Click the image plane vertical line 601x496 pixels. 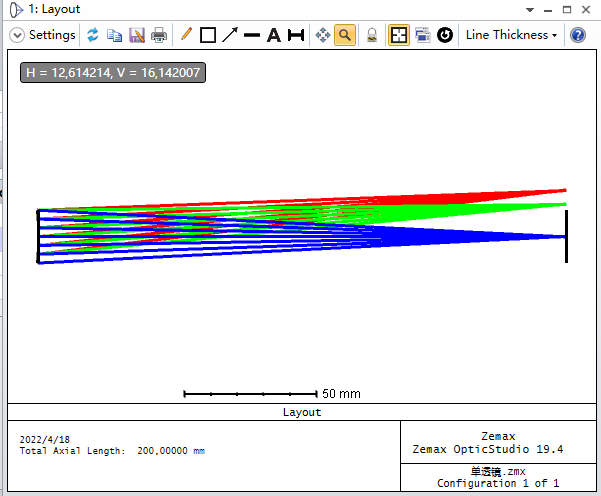[566, 236]
